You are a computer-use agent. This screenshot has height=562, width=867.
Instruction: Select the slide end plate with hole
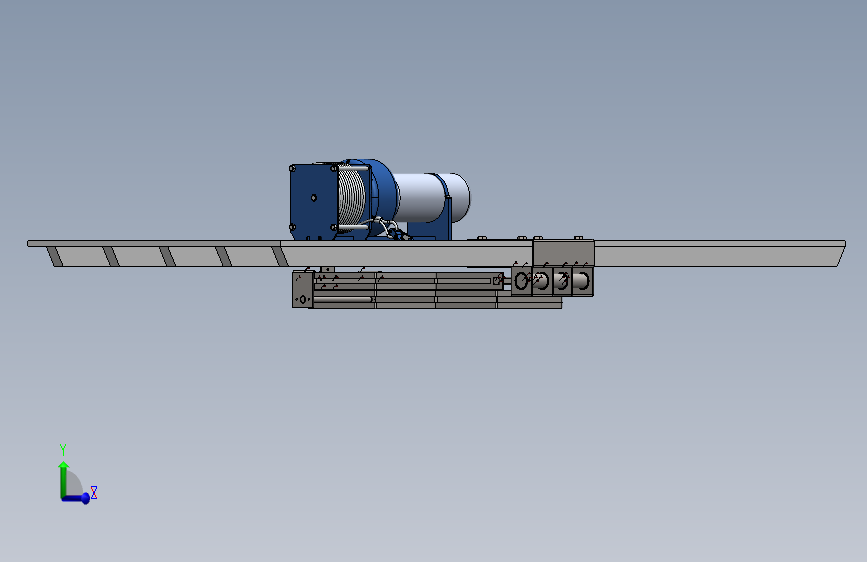(303, 289)
